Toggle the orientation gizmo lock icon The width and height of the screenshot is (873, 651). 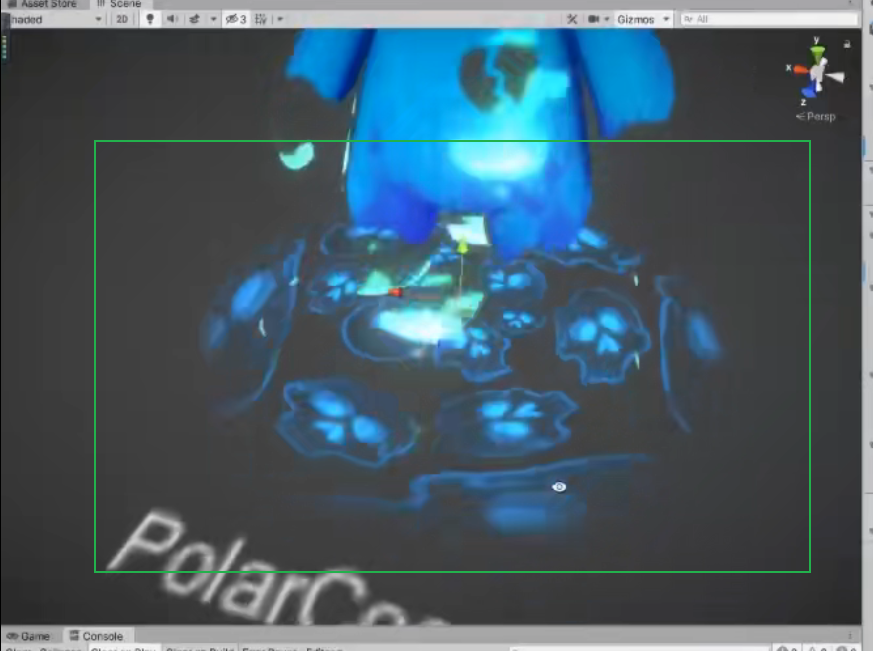[x=847, y=44]
